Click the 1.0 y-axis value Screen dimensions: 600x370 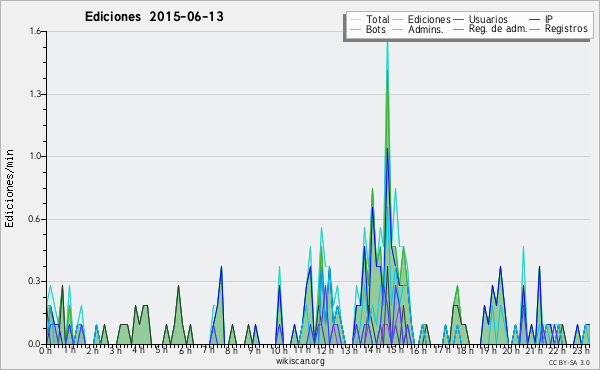35,156
